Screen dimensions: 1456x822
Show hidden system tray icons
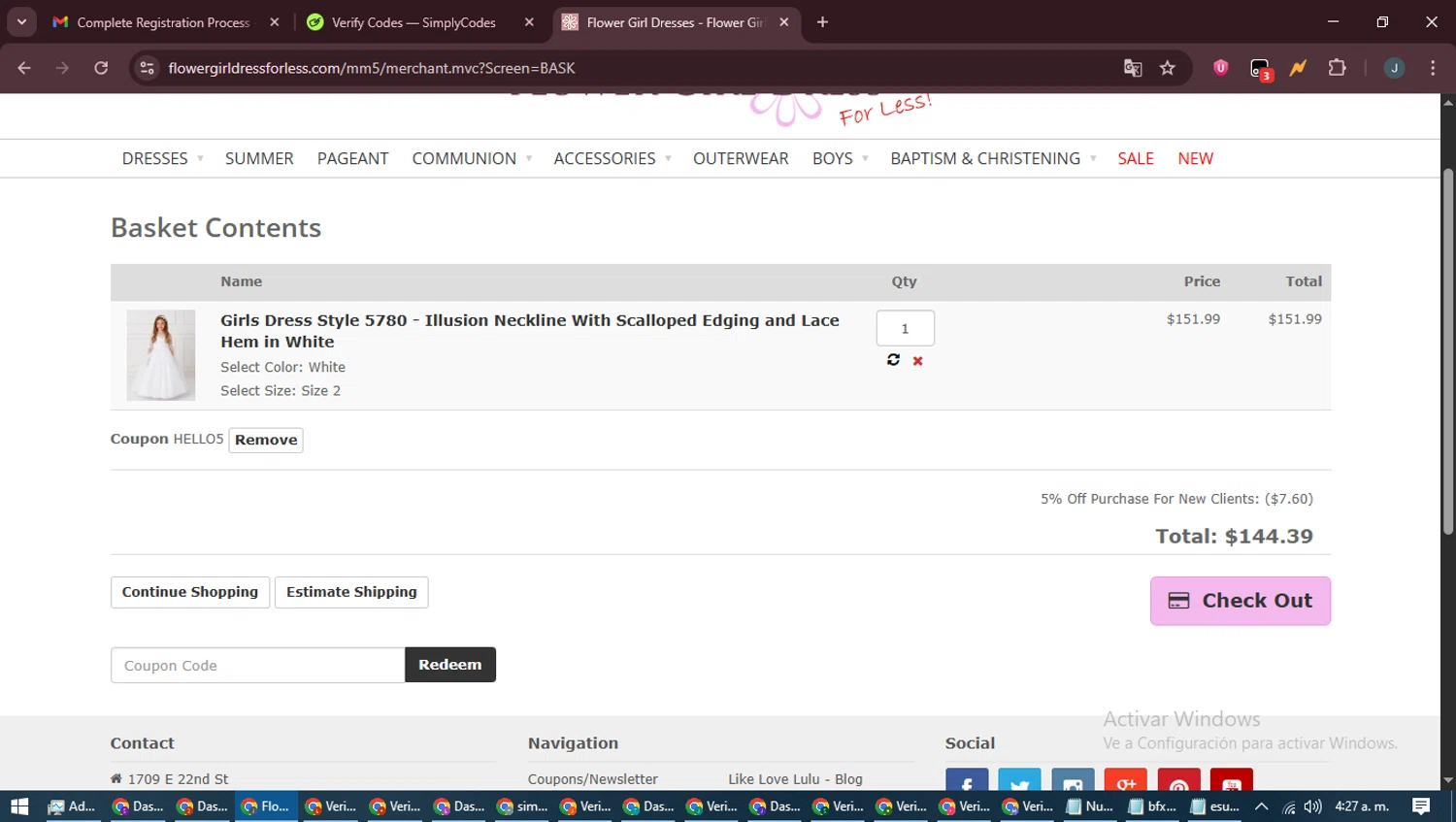tap(1261, 806)
